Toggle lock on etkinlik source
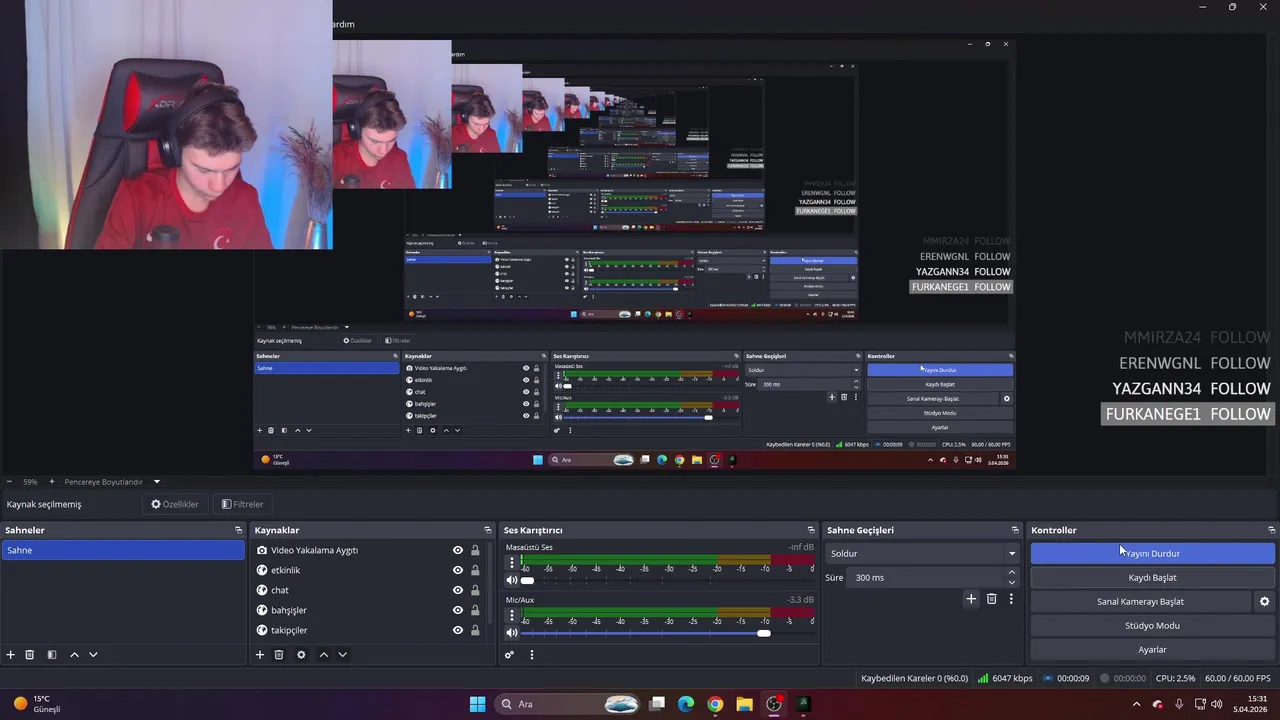The height and width of the screenshot is (720, 1280). tap(475, 570)
